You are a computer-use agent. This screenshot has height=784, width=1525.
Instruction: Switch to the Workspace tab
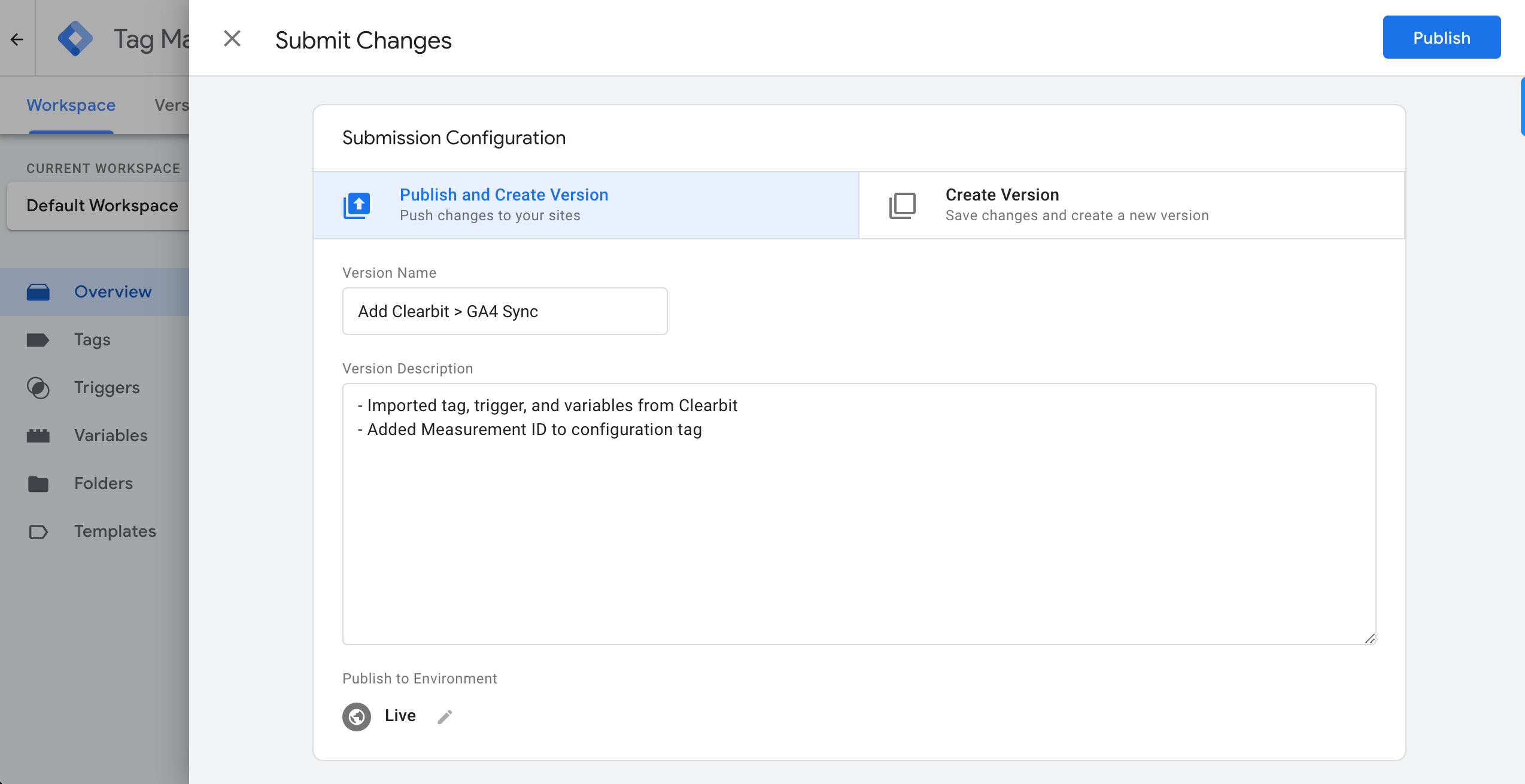[x=71, y=105]
